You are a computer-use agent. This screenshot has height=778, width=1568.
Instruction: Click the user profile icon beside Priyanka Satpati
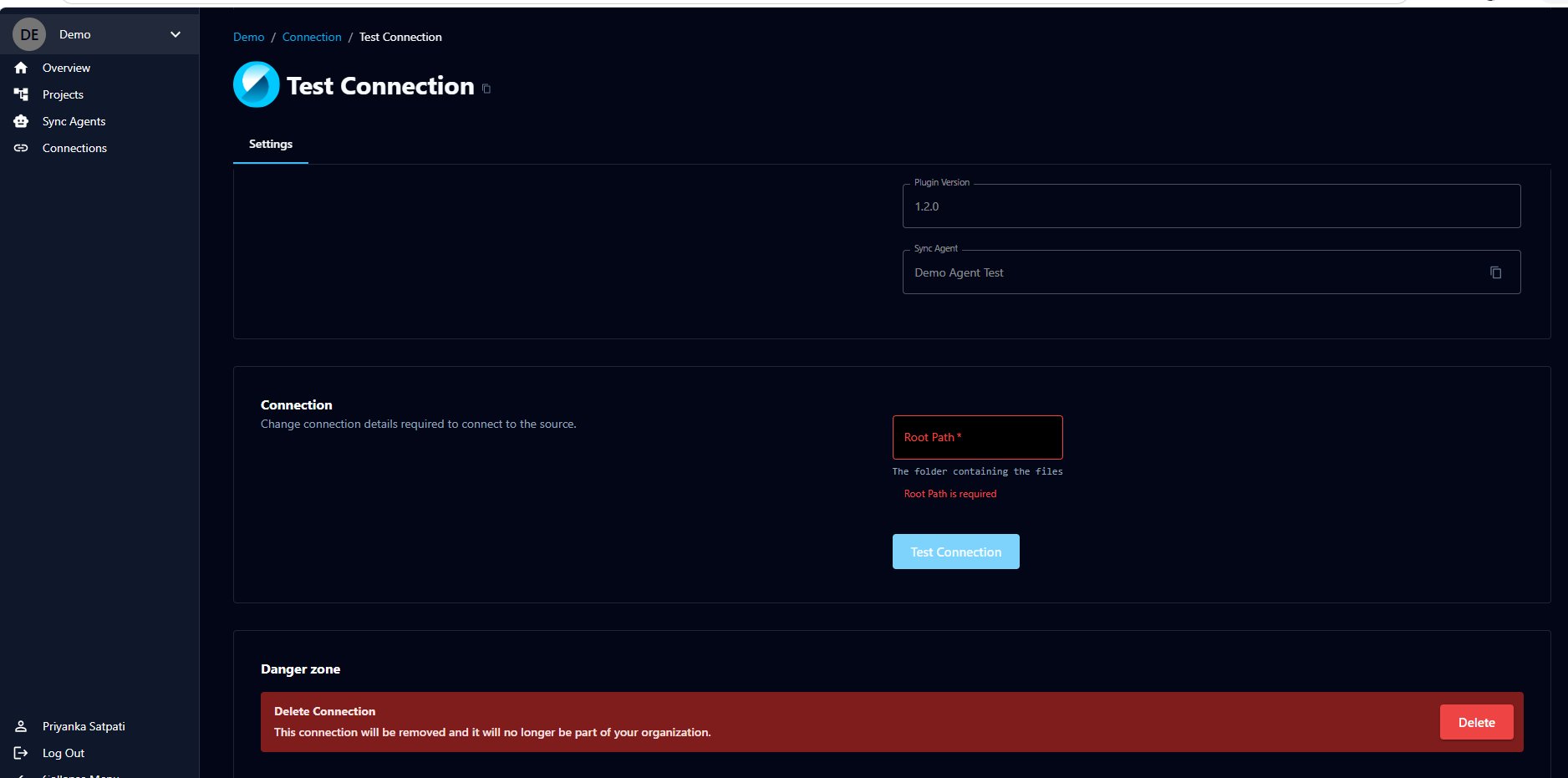[21, 726]
